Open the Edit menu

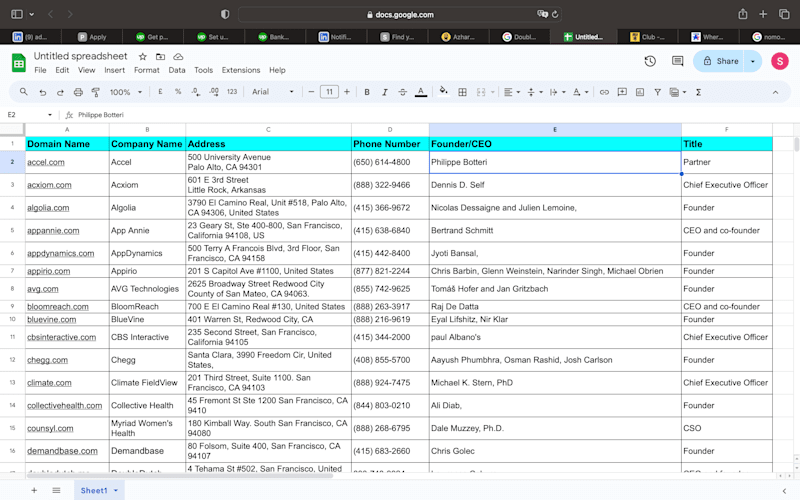[62, 70]
